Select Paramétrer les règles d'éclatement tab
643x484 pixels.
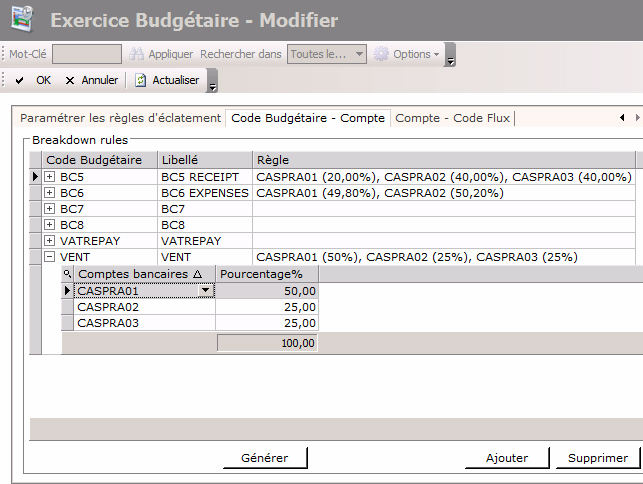[x=120, y=118]
